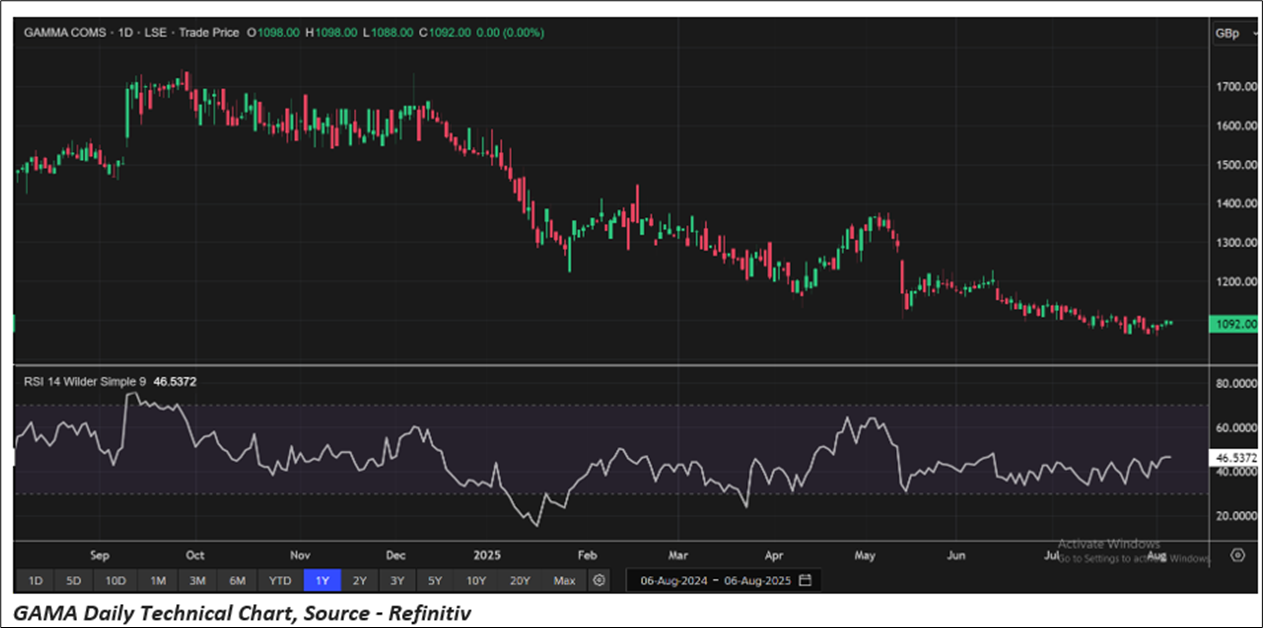Click the Dec month label on time axis
The image size is (1263, 628).
tap(396, 555)
